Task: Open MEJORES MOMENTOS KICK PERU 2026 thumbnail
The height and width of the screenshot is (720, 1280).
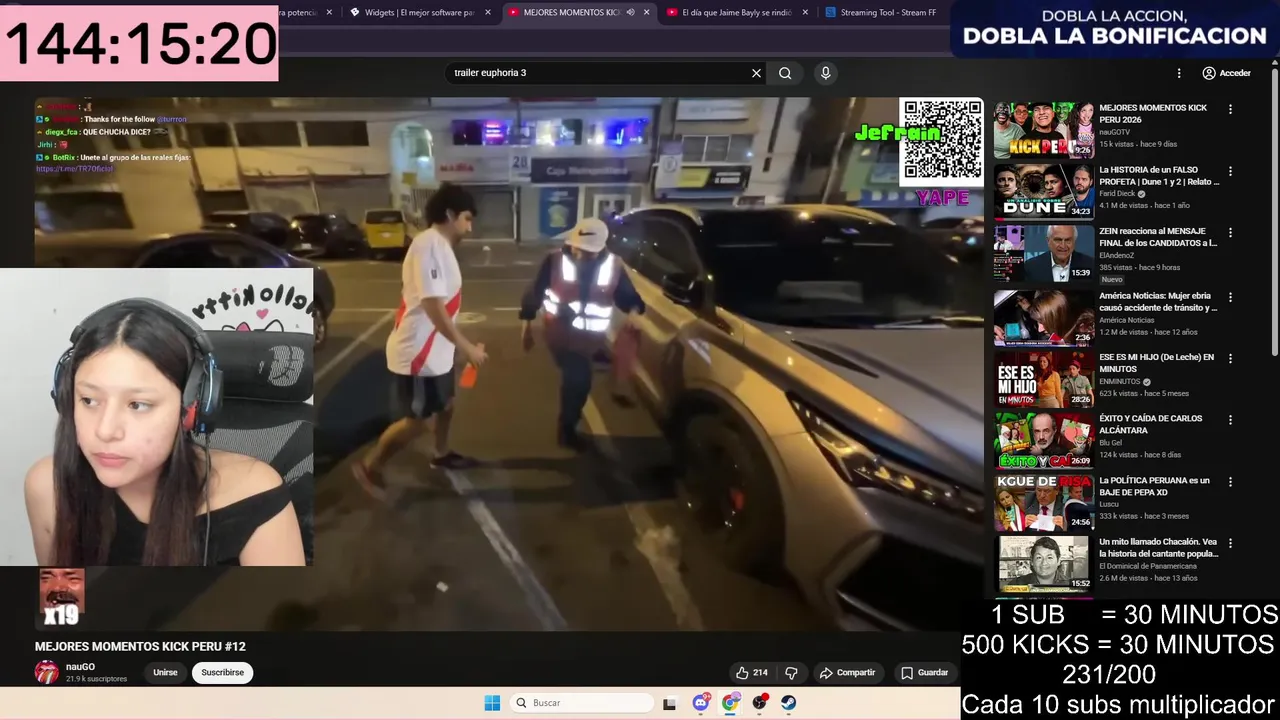Action: click(x=1044, y=130)
